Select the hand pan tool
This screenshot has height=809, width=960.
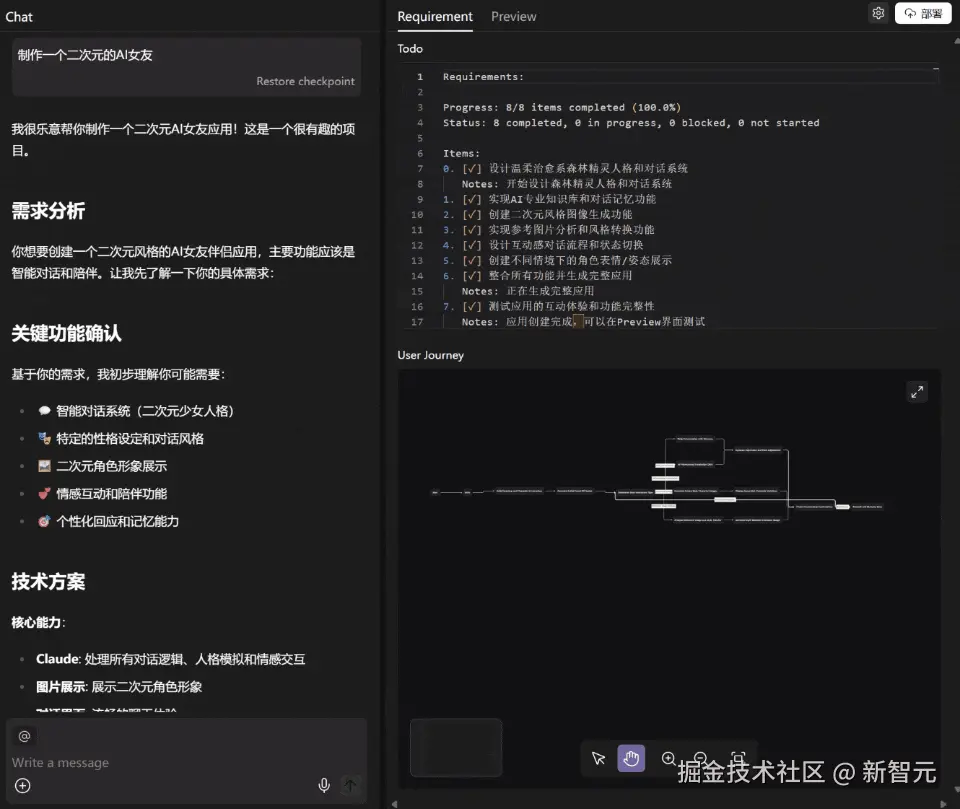[x=631, y=758]
